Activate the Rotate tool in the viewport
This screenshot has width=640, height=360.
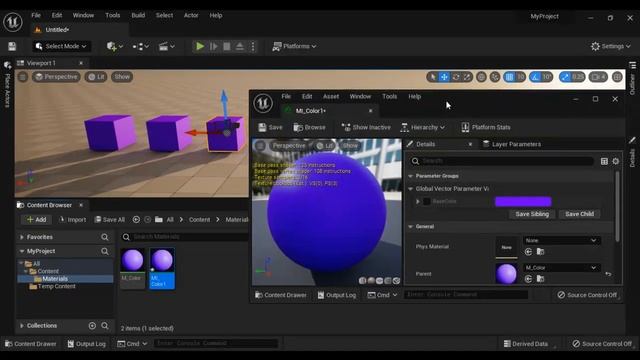(x=456, y=77)
